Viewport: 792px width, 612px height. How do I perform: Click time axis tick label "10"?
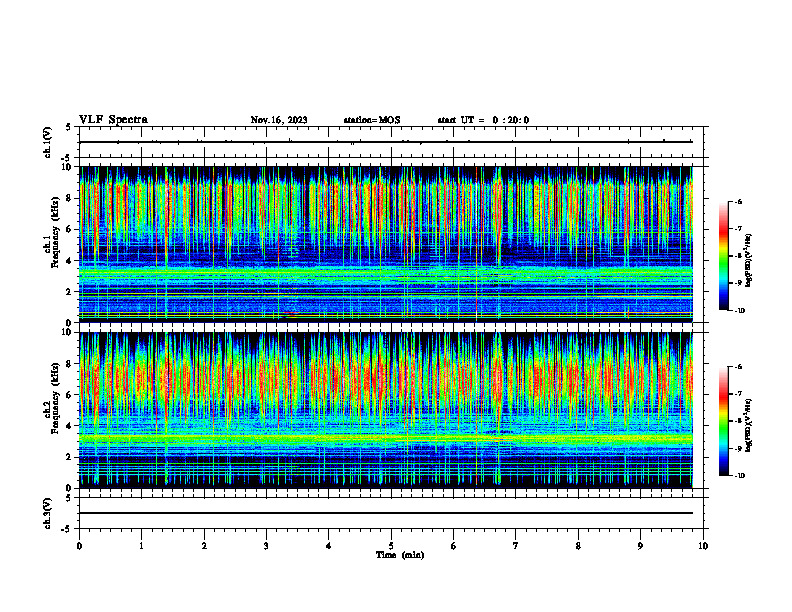pyautogui.click(x=703, y=546)
